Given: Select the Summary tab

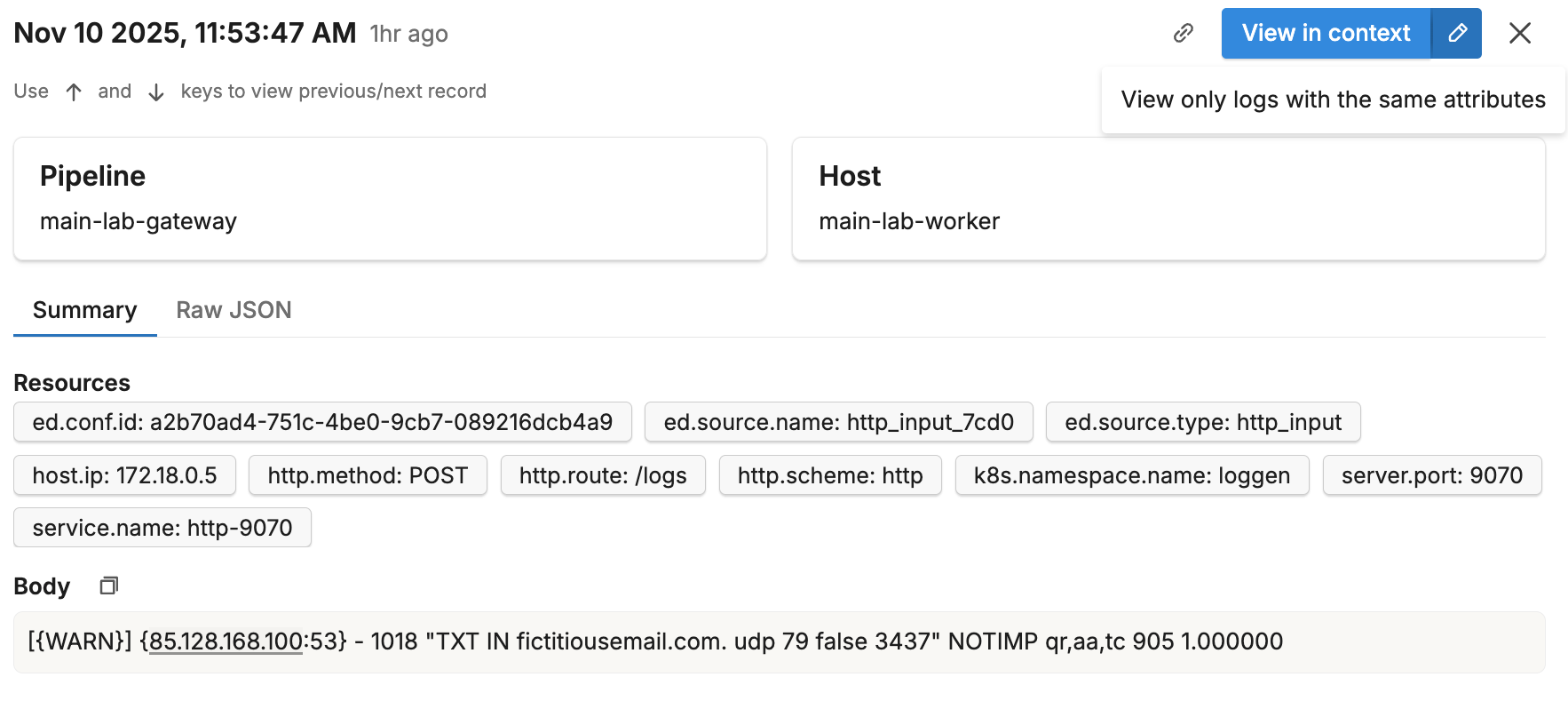Looking at the screenshot, I should coord(85,310).
